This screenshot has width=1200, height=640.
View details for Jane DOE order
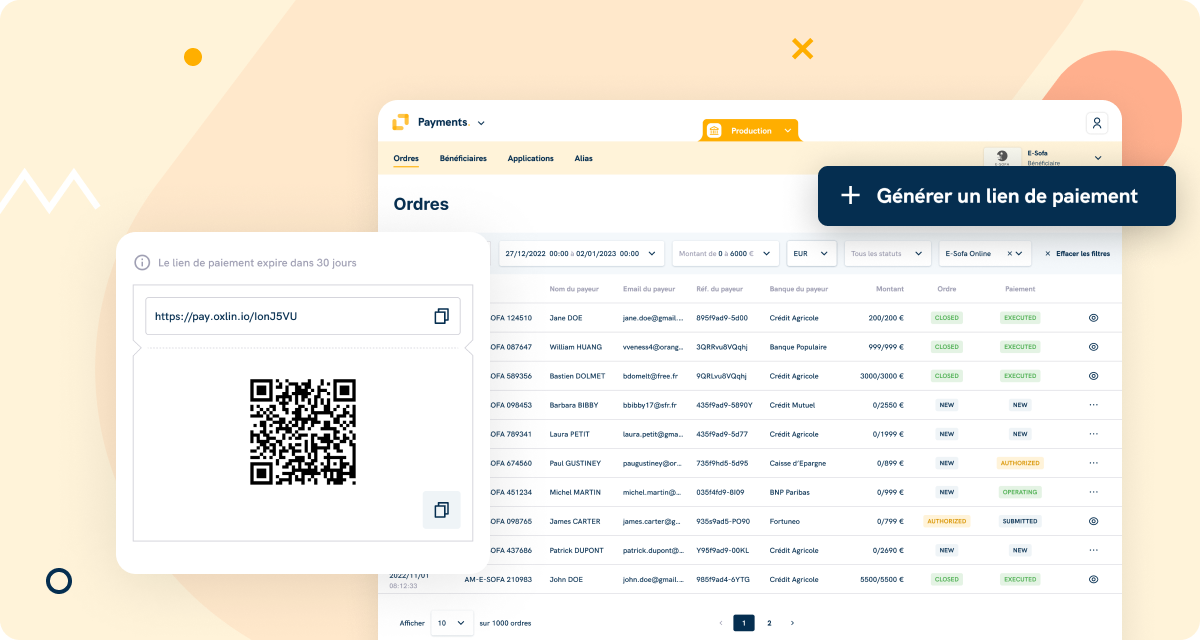(1093, 318)
